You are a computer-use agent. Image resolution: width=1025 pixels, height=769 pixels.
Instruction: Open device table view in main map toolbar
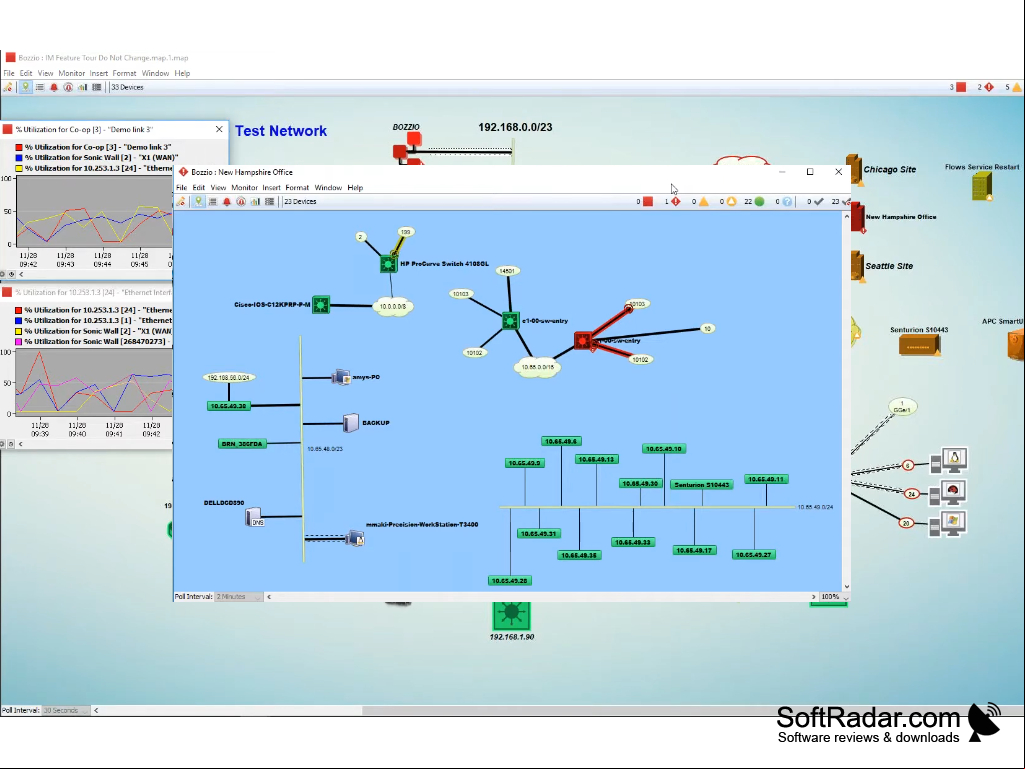click(x=97, y=87)
